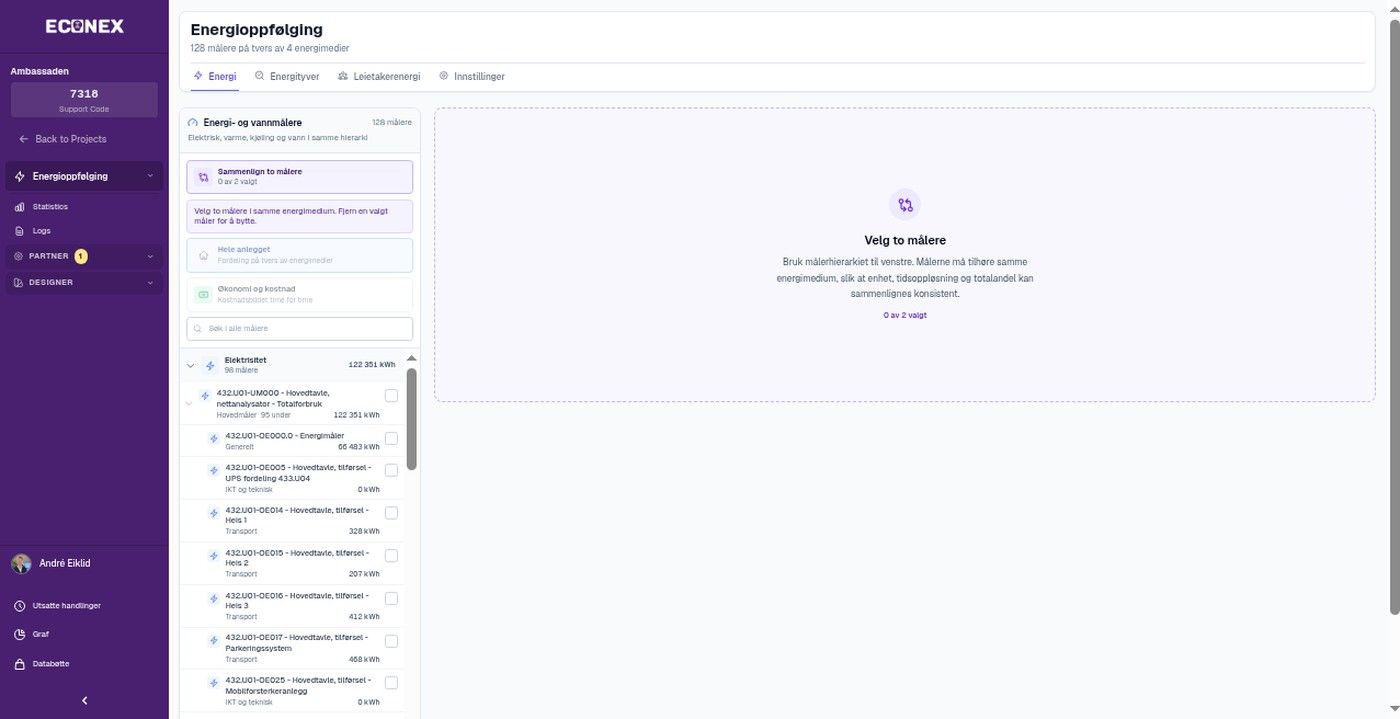Click the Sammenlign to målere button
Screen dimensions: 1400x719
point(299,177)
